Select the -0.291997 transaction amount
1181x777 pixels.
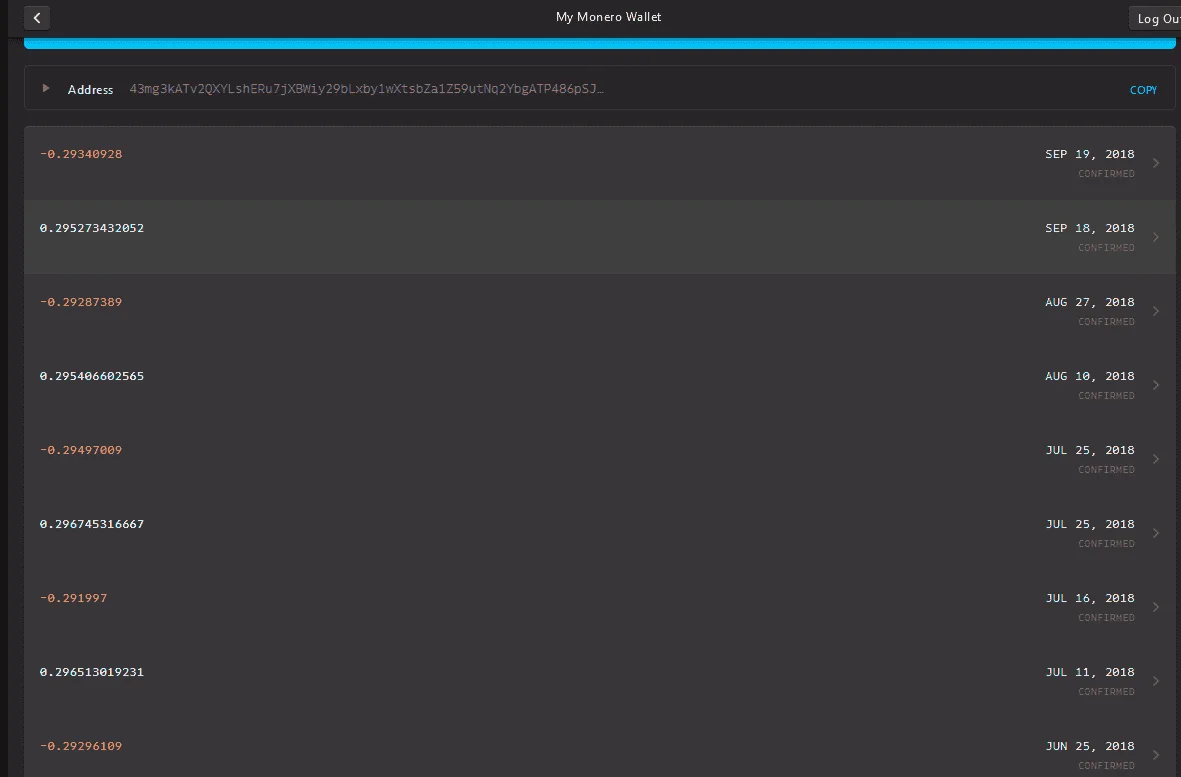point(73,598)
